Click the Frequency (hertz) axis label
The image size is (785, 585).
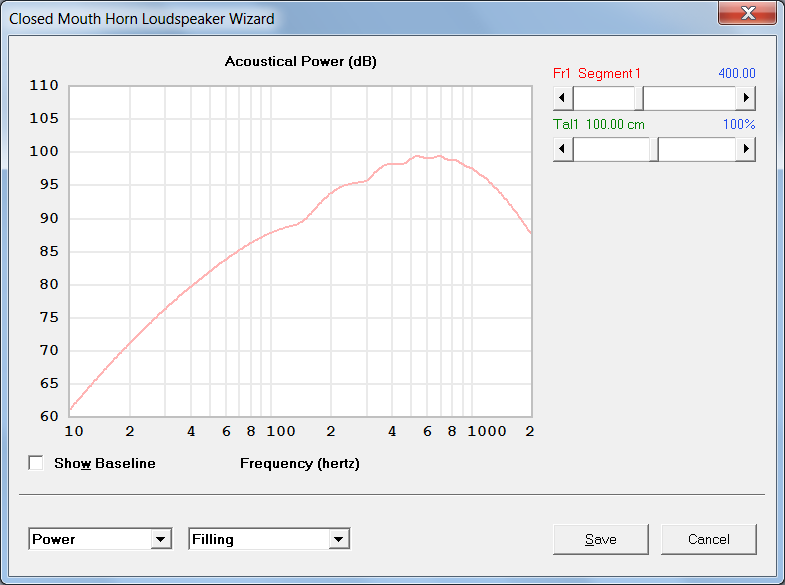[300, 463]
